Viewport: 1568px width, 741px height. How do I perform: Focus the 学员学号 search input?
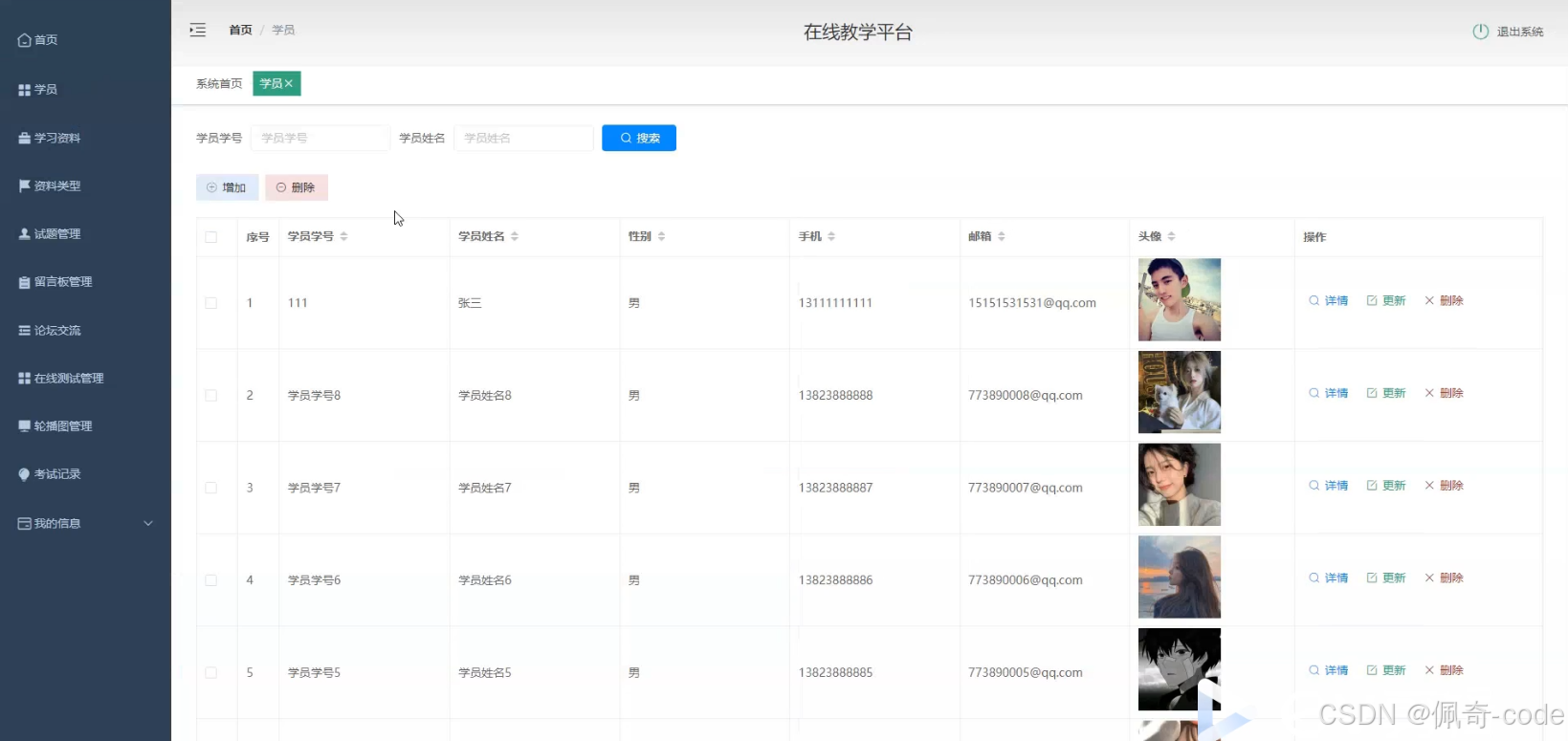click(x=320, y=138)
